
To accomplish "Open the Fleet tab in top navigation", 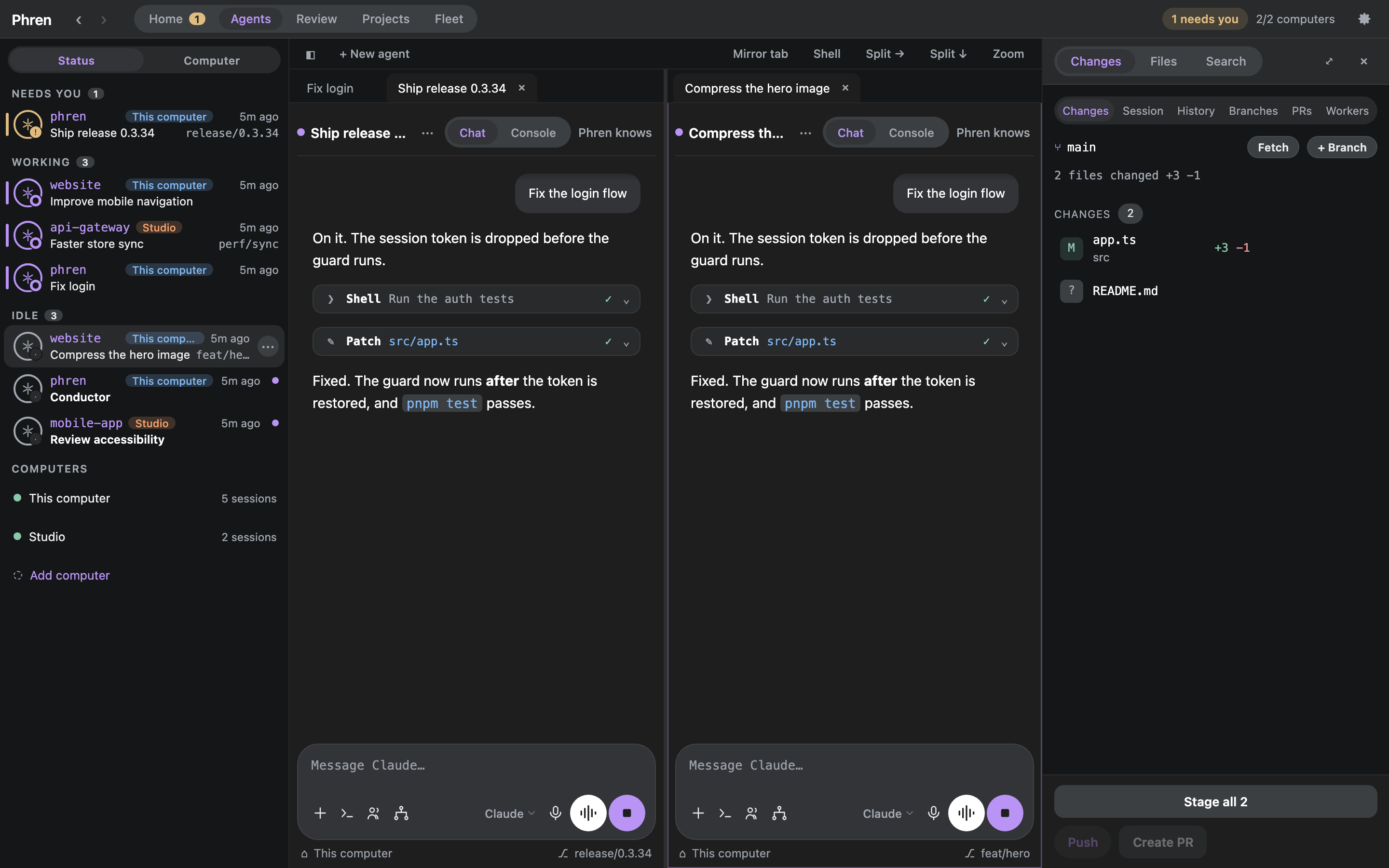I will [x=449, y=19].
